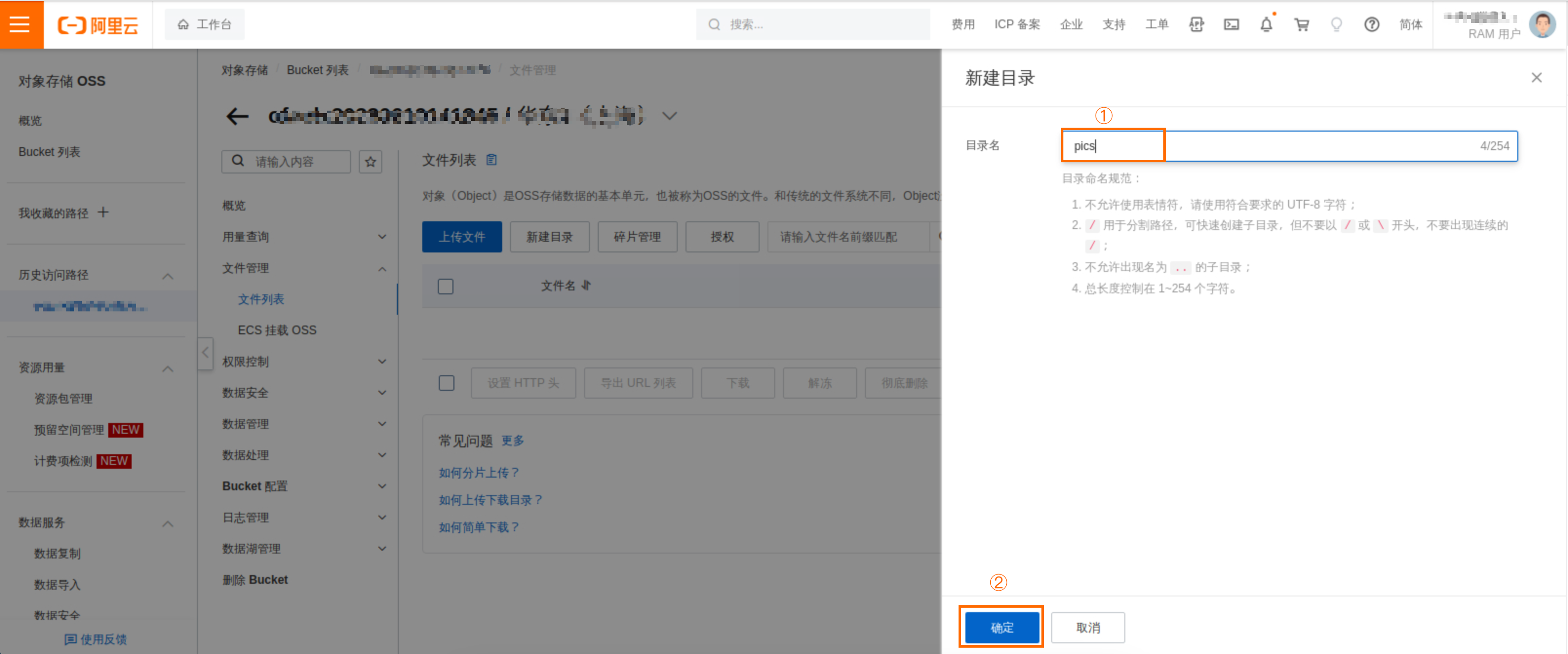This screenshot has width=1568, height=654.
Task: Click the 确定 confirm button
Action: (1001, 627)
